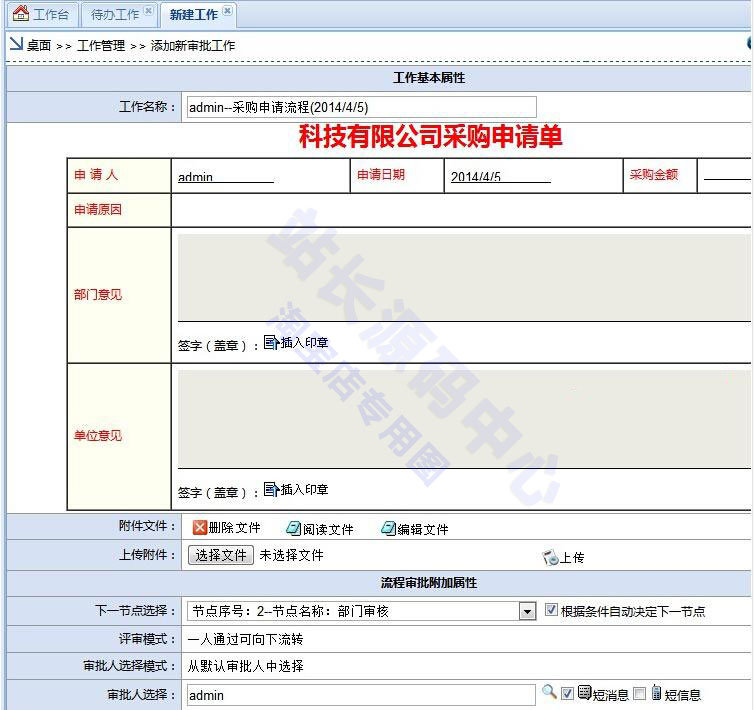Click the 上传 link text
Image resolution: width=754 pixels, height=710 pixels.
[x=573, y=558]
